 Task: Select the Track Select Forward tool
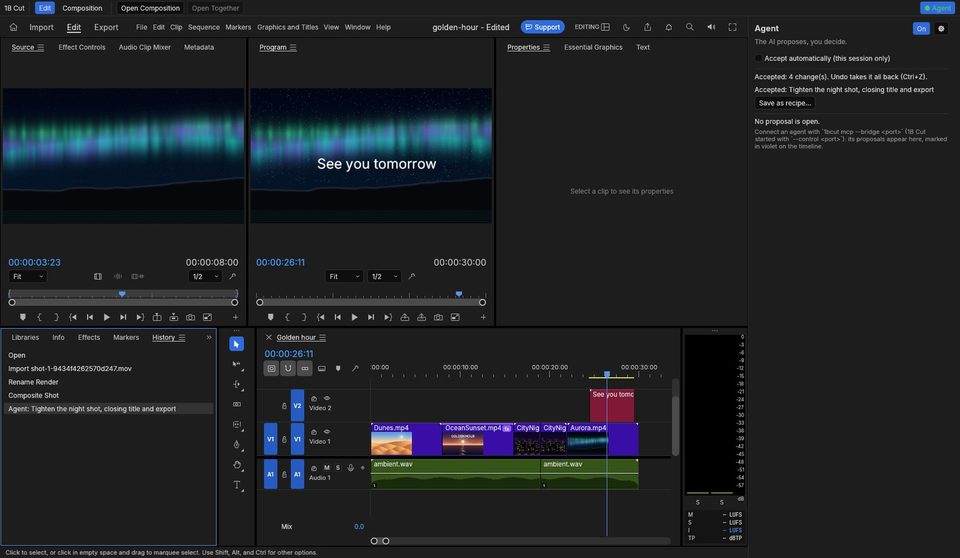(x=236, y=364)
